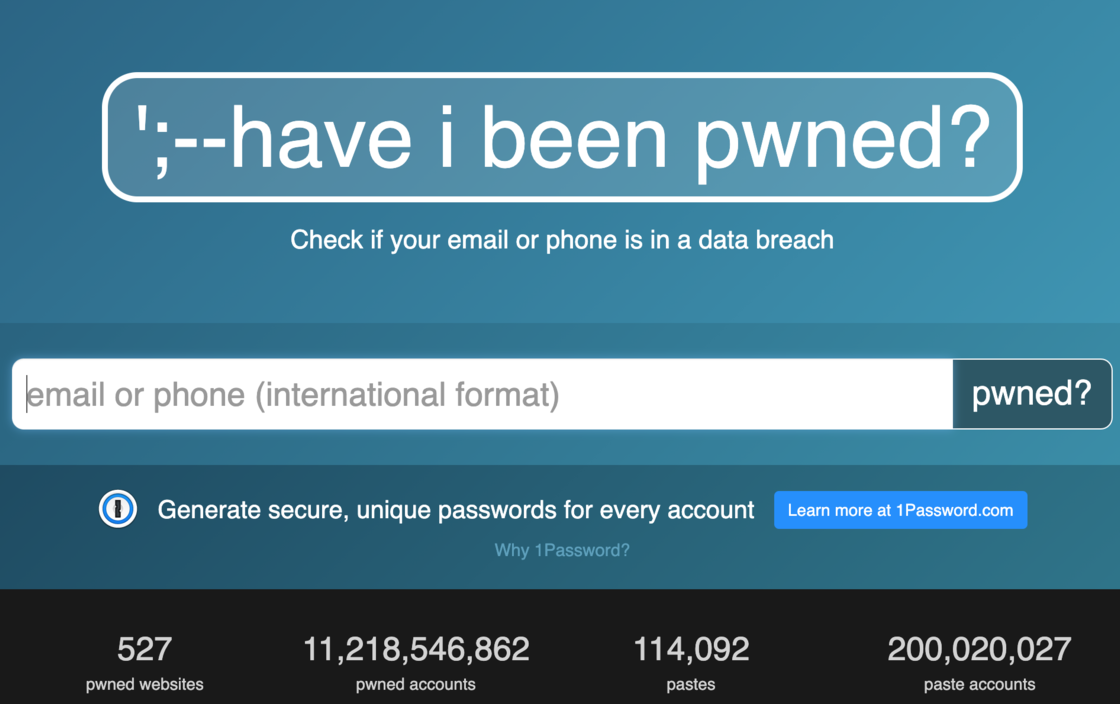This screenshot has height=704, width=1120.
Task: Click the Generate secure, unique passwords text
Action: 456,510
